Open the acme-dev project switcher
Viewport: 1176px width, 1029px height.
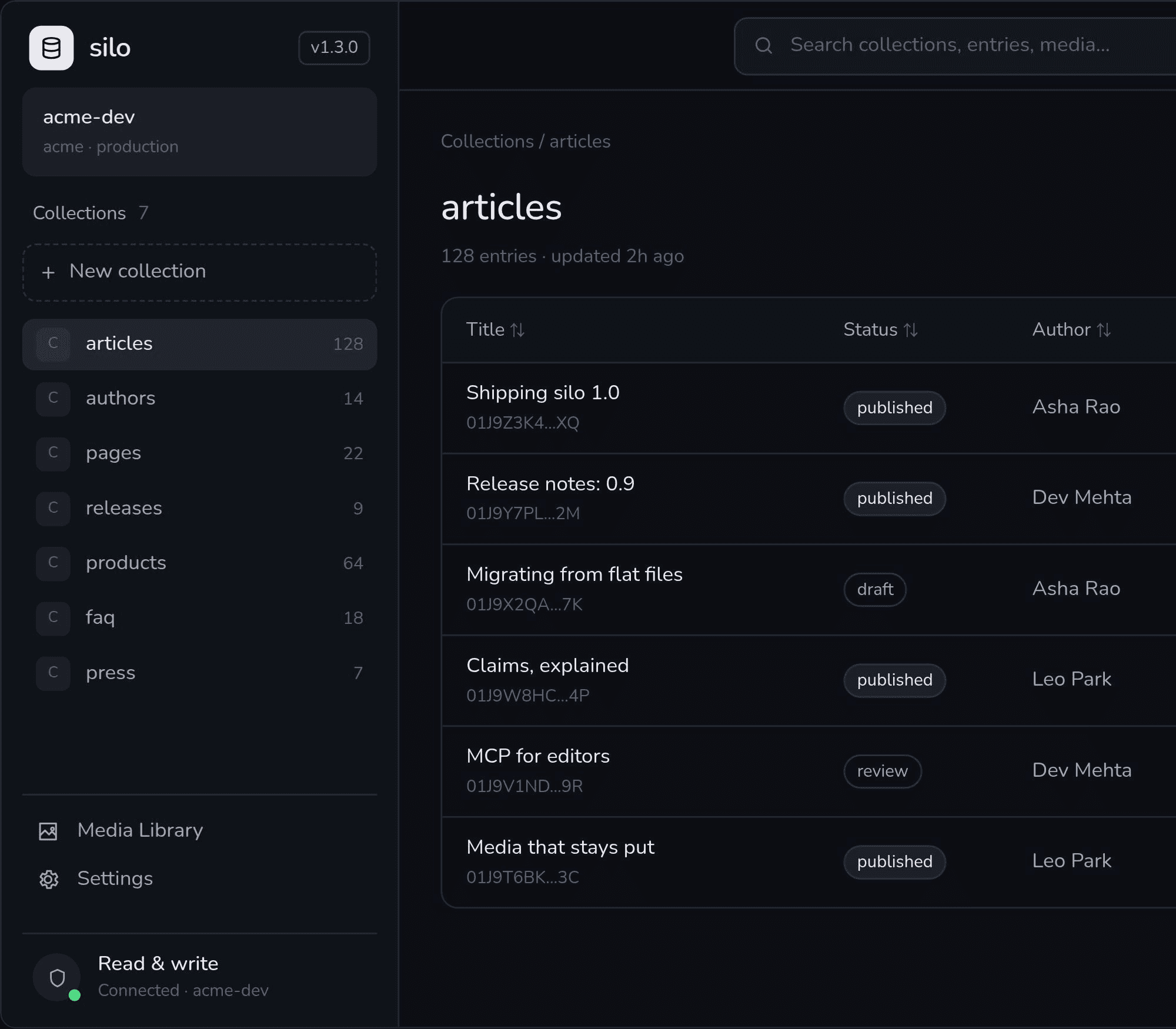pyautogui.click(x=199, y=132)
